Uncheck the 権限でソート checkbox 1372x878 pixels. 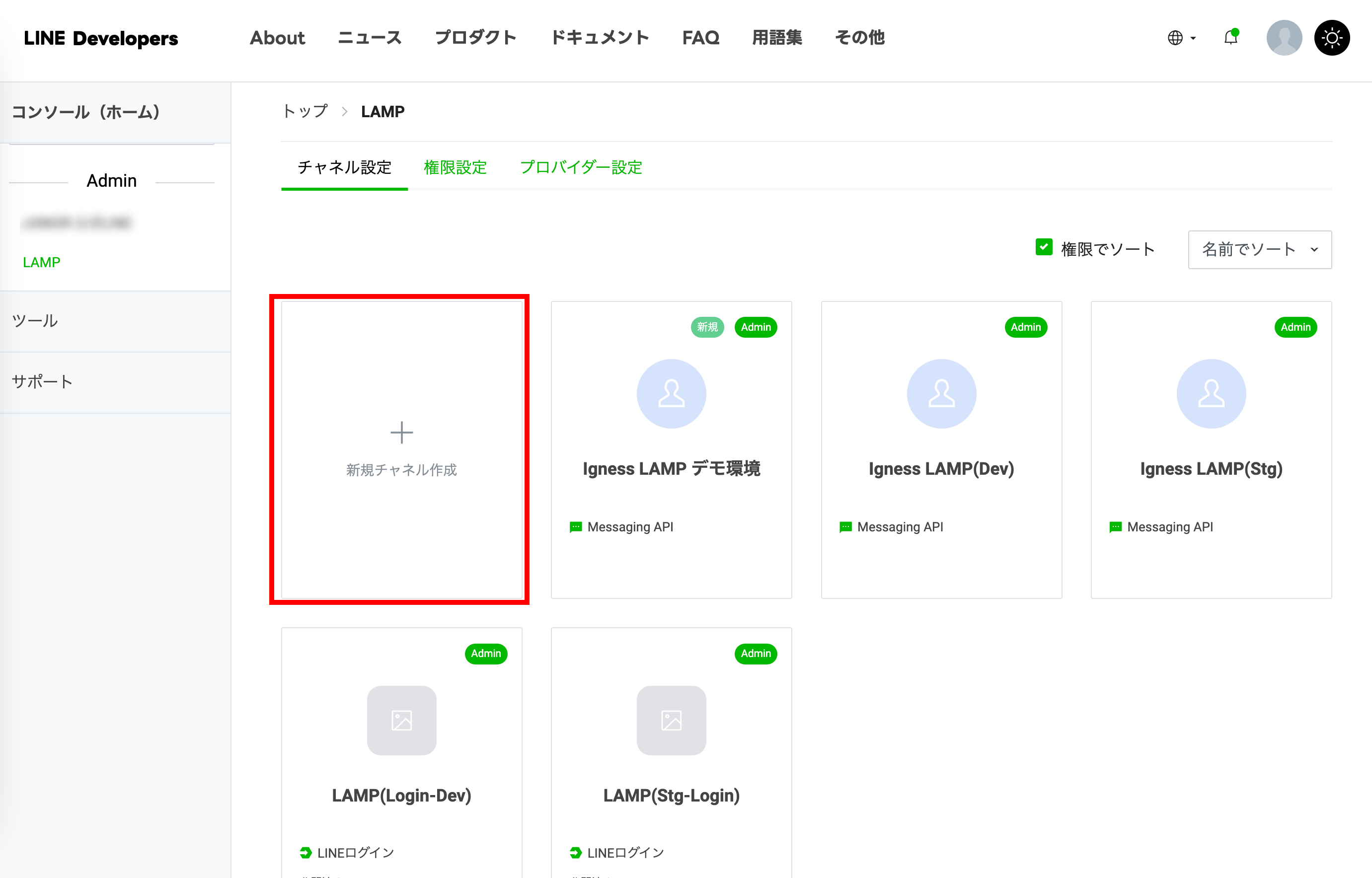pos(1044,247)
